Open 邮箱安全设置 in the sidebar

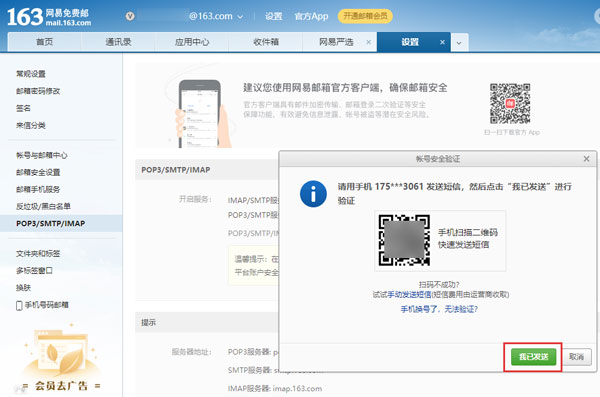(x=38, y=172)
